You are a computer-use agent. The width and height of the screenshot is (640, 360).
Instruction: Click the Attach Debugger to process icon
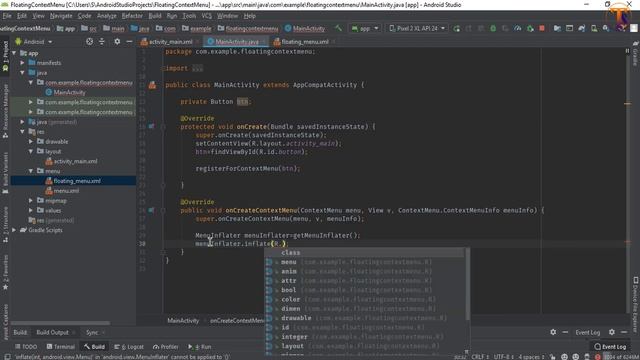[530, 29]
